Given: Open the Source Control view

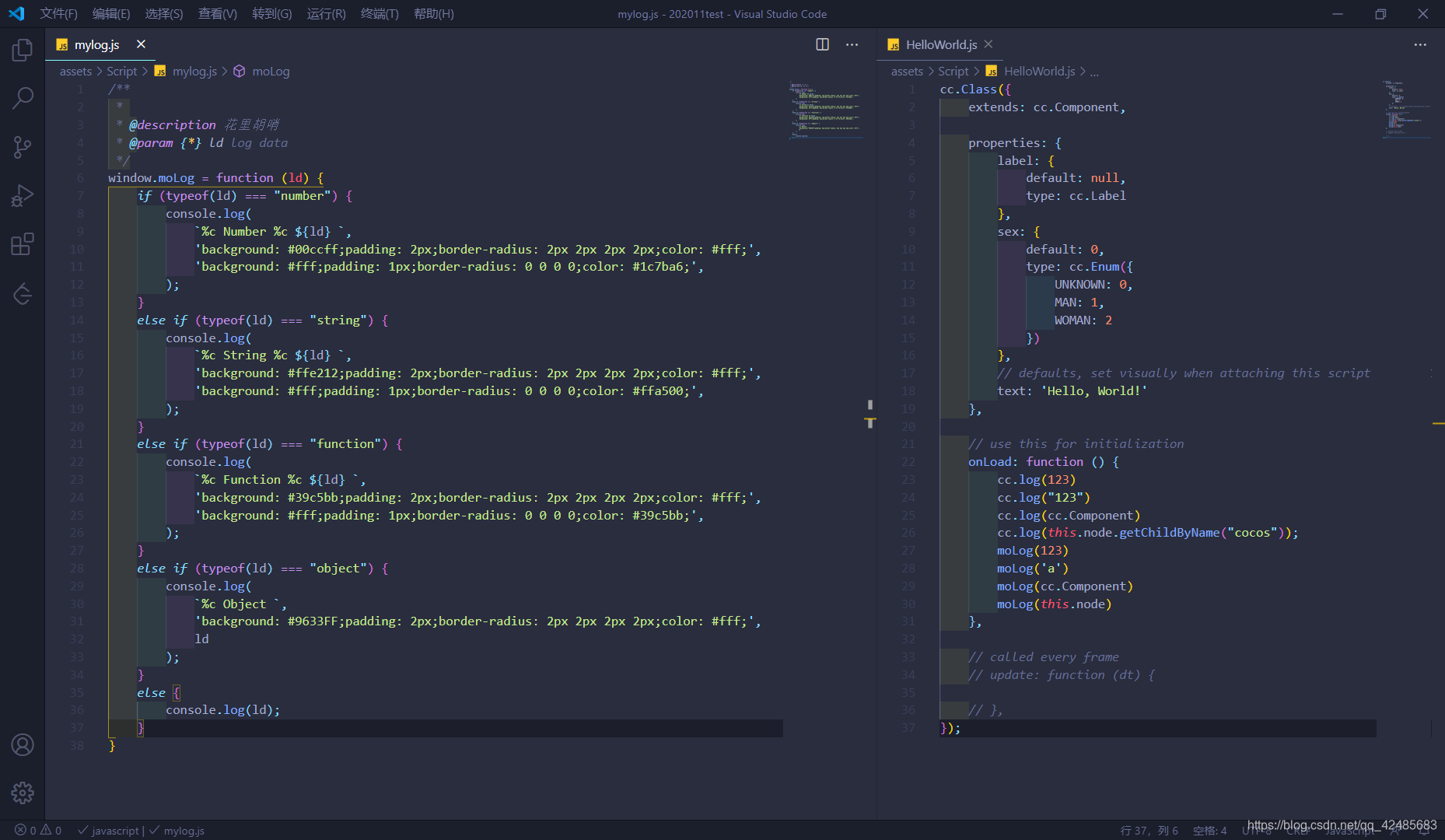Looking at the screenshot, I should (x=23, y=147).
